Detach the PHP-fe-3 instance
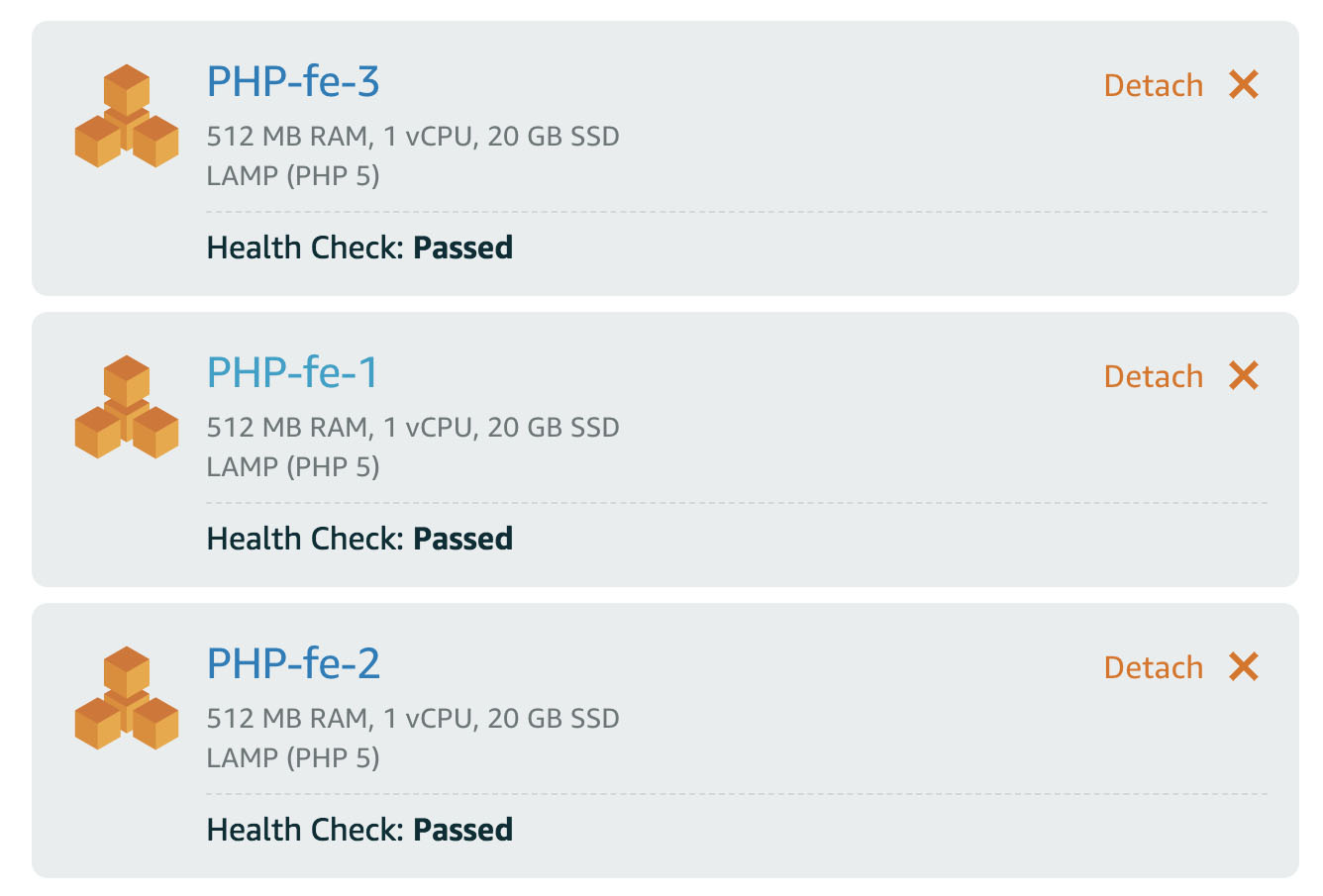Viewport: 1323px width, 896px height. (1154, 86)
